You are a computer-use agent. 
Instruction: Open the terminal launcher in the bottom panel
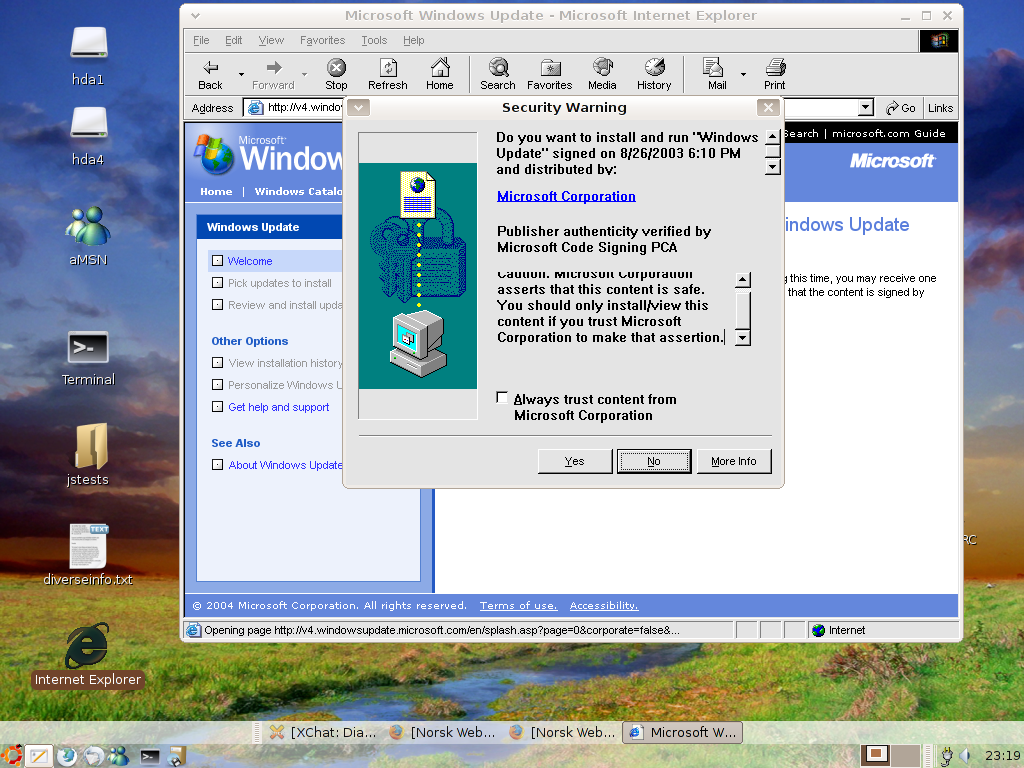[x=150, y=756]
